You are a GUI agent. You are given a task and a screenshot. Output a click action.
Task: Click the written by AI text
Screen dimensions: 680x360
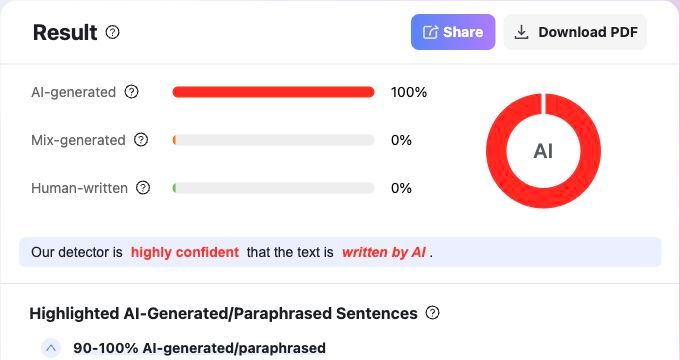click(384, 252)
